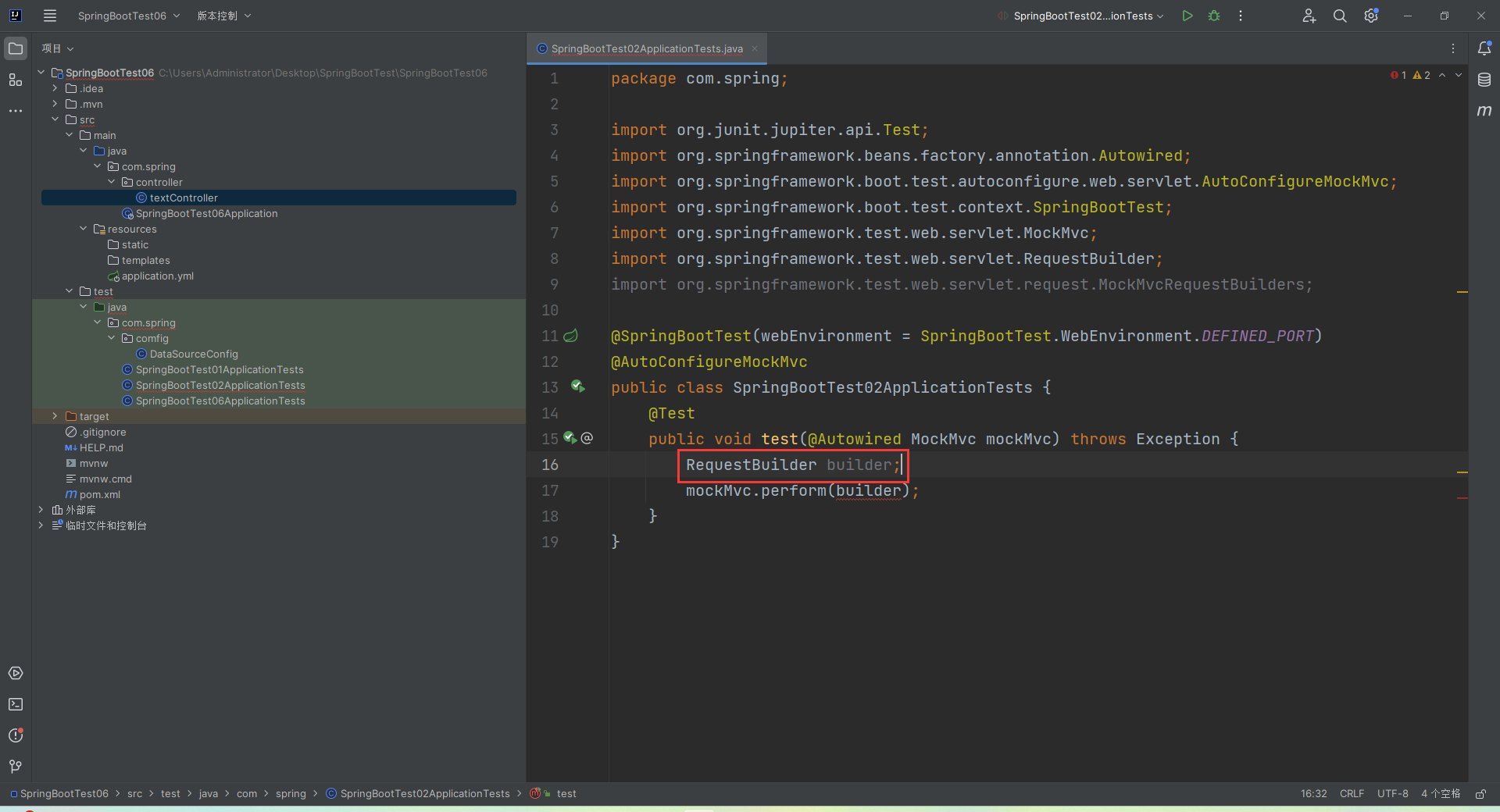
Task: Expand the .idea folder
Action: point(55,88)
